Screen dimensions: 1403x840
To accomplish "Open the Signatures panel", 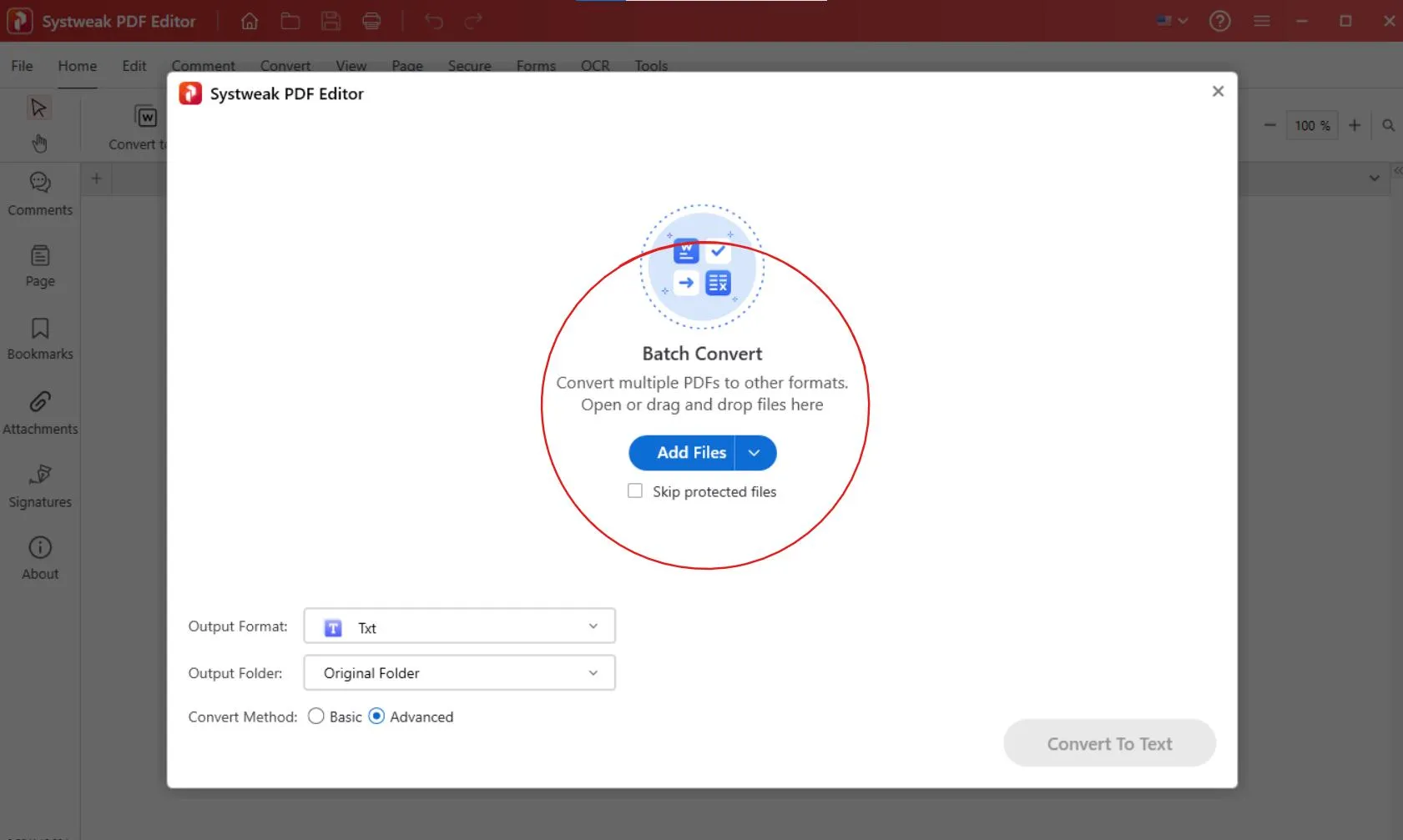I will click(x=40, y=485).
